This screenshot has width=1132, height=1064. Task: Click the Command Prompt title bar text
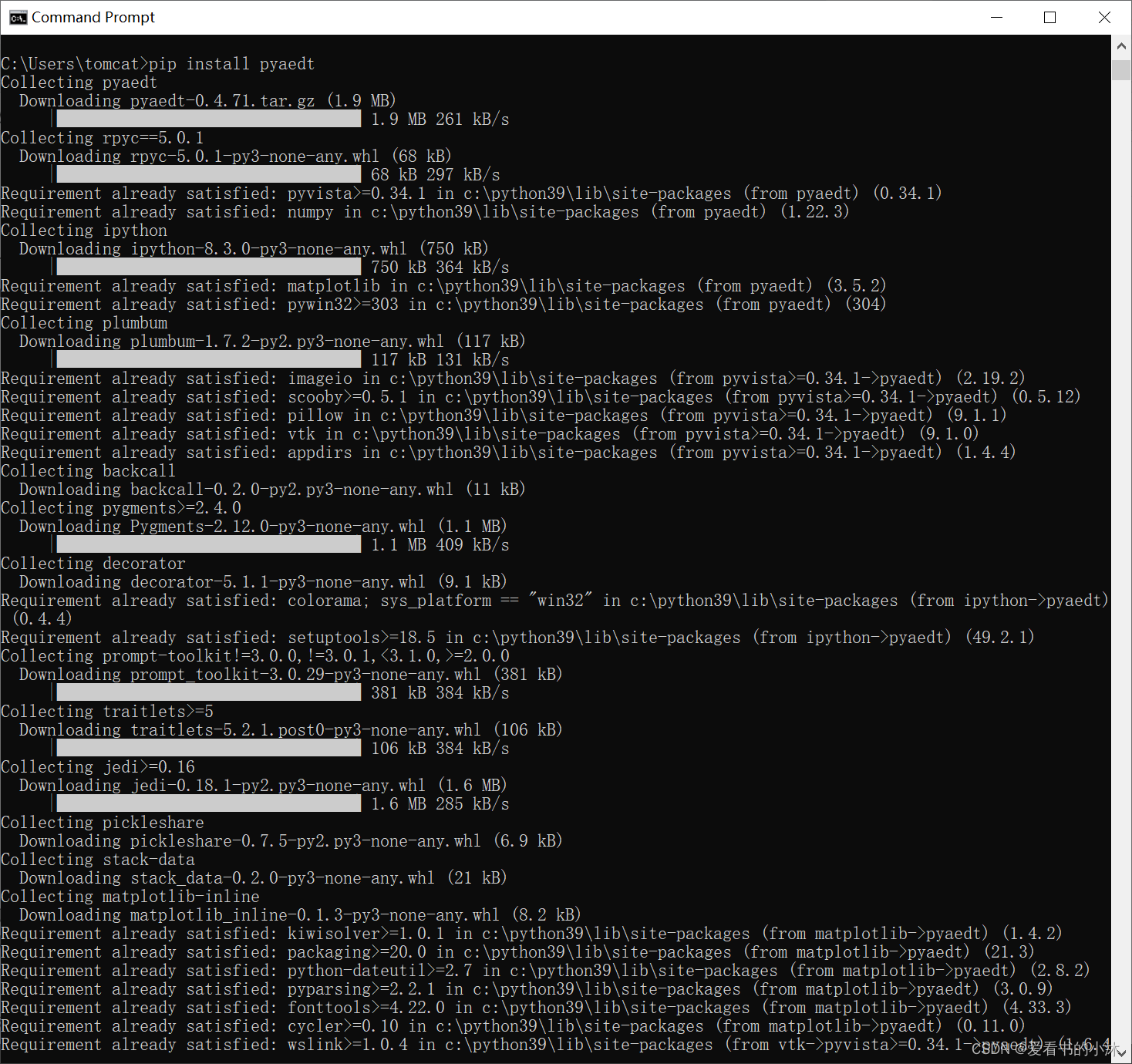(93, 18)
